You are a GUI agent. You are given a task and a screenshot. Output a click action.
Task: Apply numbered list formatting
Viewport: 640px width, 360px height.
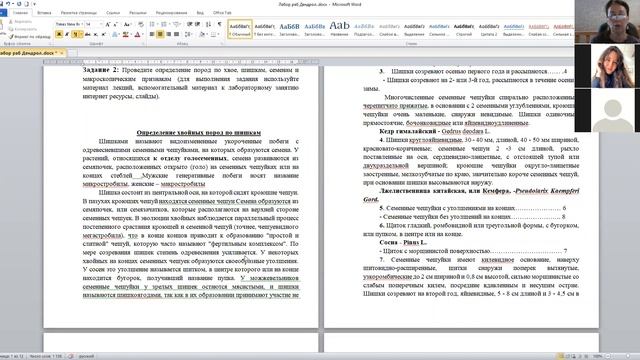click(165, 24)
